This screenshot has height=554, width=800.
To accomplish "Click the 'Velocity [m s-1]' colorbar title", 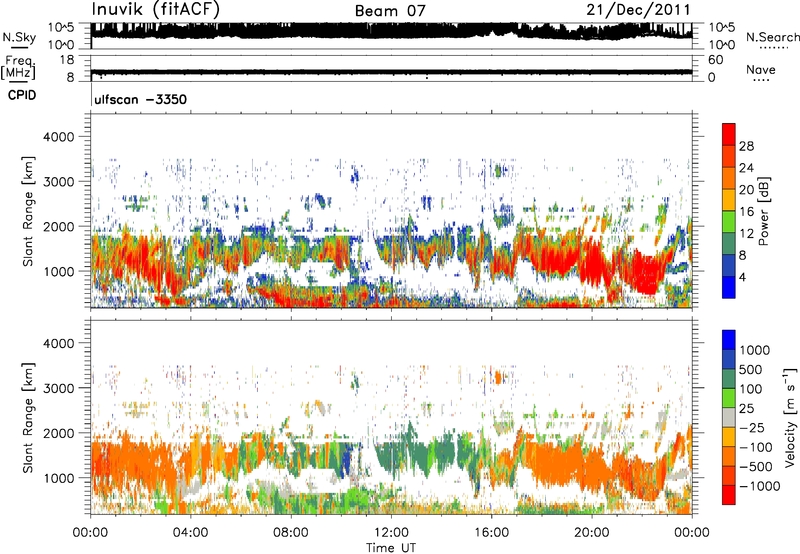I will coord(790,416).
